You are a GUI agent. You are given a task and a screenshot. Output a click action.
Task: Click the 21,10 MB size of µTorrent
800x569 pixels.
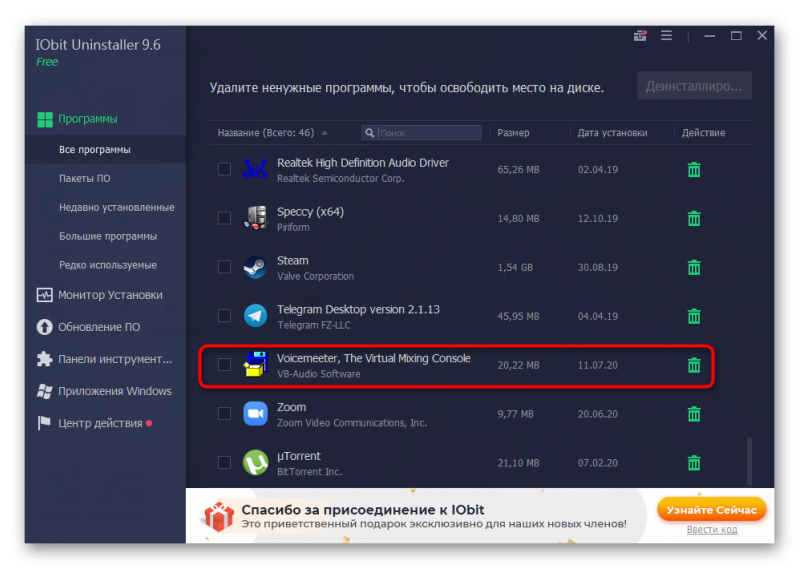point(518,463)
